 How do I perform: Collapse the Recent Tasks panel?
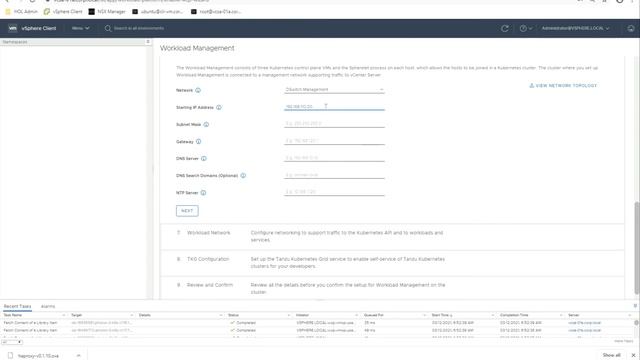point(635,306)
